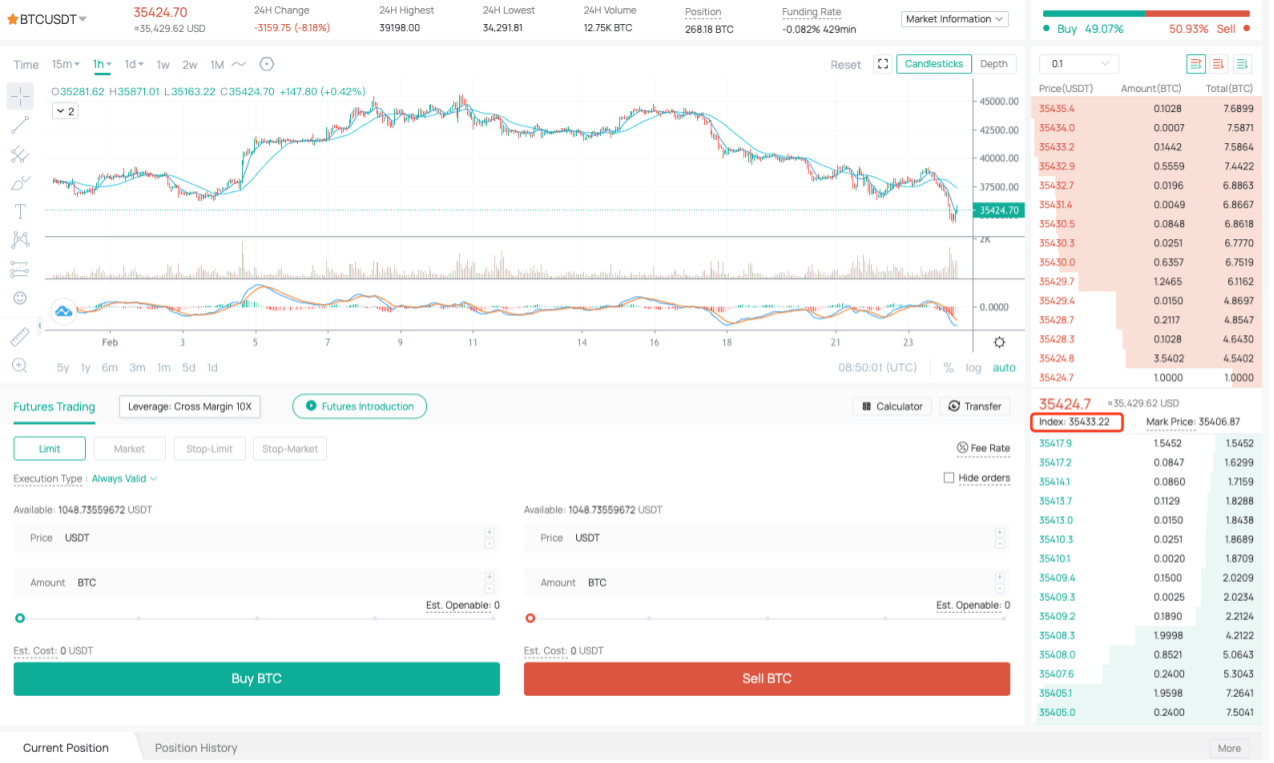Open the Position History tab
The height and width of the screenshot is (763, 1274).
pos(196,748)
